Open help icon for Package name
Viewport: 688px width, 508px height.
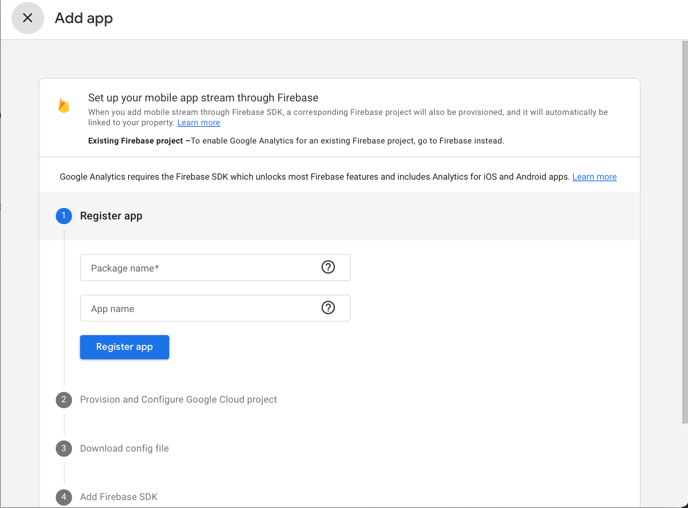pyautogui.click(x=328, y=267)
